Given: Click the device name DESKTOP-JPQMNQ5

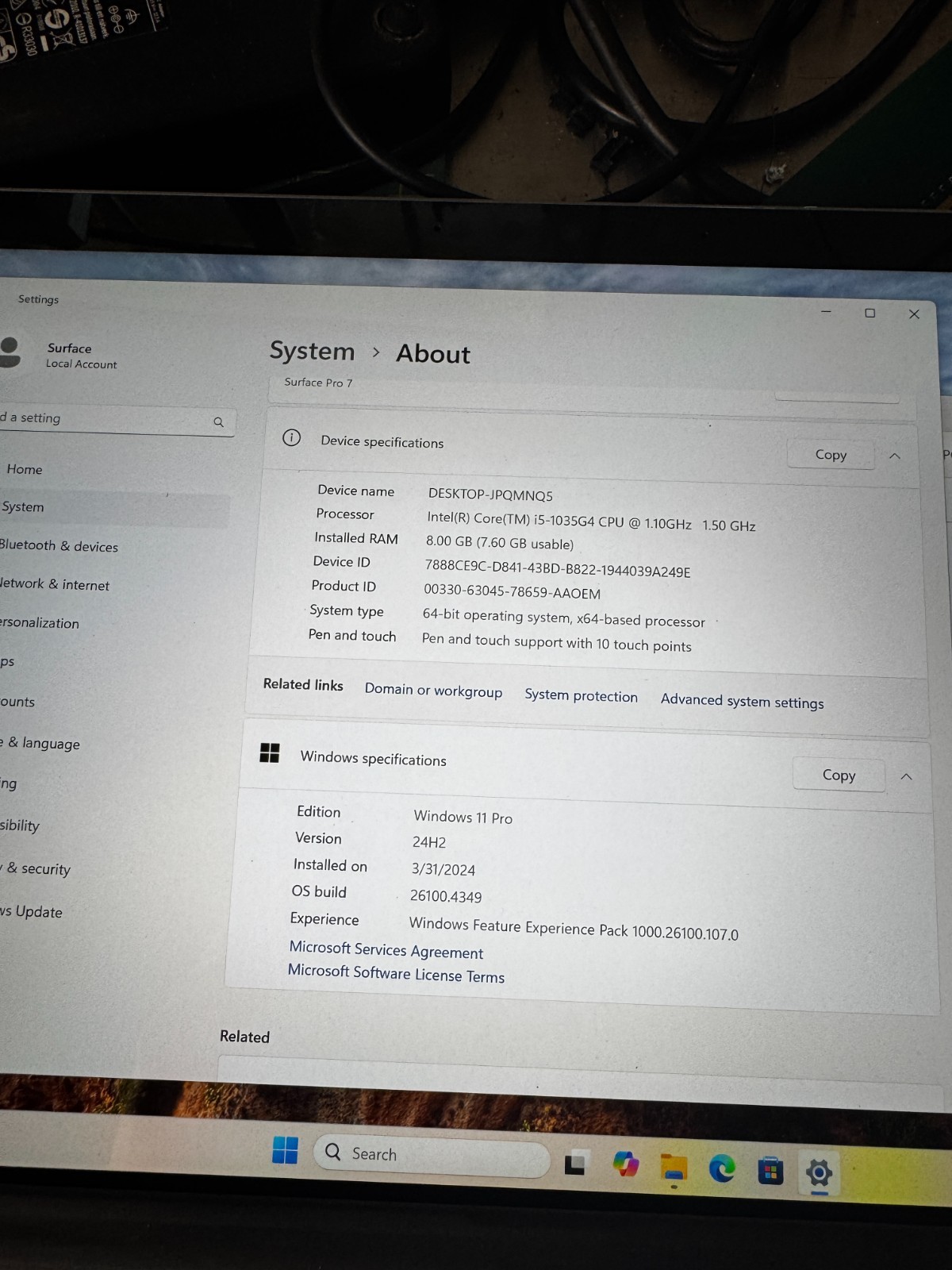Looking at the screenshot, I should tap(490, 495).
